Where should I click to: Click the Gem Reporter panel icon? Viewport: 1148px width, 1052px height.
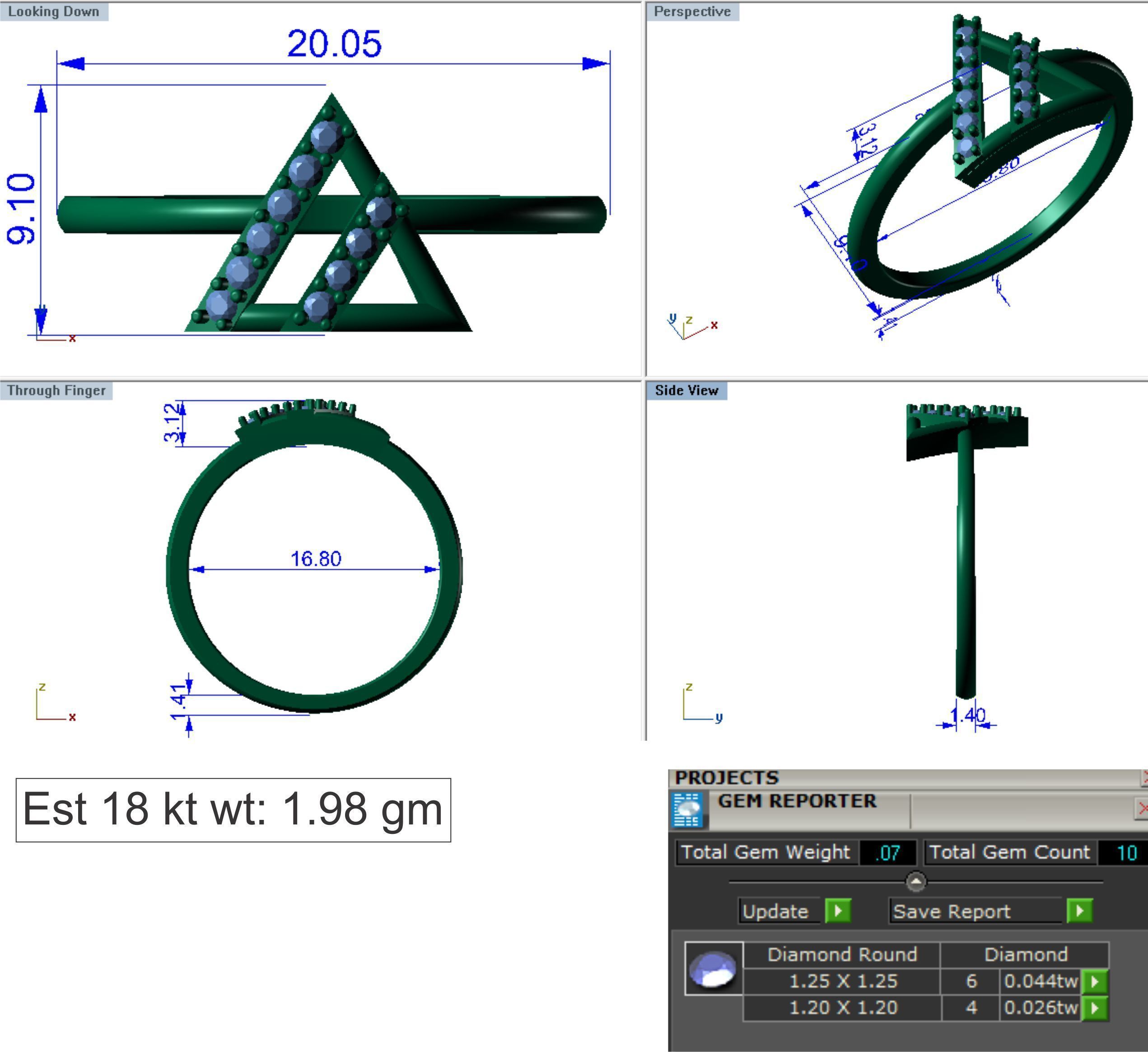[x=688, y=810]
